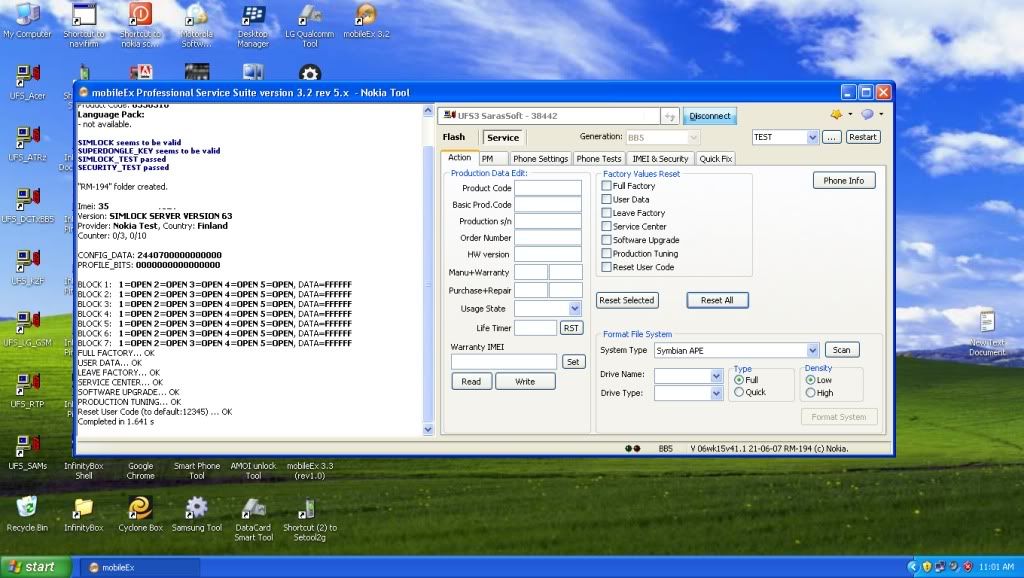The width and height of the screenshot is (1024, 578).
Task: Switch to the Flash tab
Action: (x=454, y=137)
